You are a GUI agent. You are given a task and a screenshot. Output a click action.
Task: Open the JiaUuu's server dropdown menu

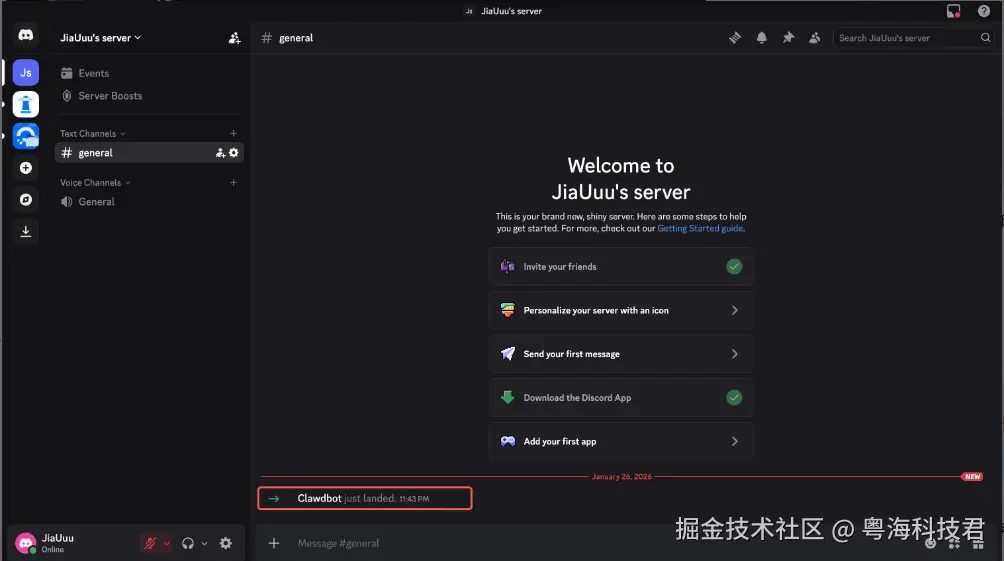pos(101,38)
